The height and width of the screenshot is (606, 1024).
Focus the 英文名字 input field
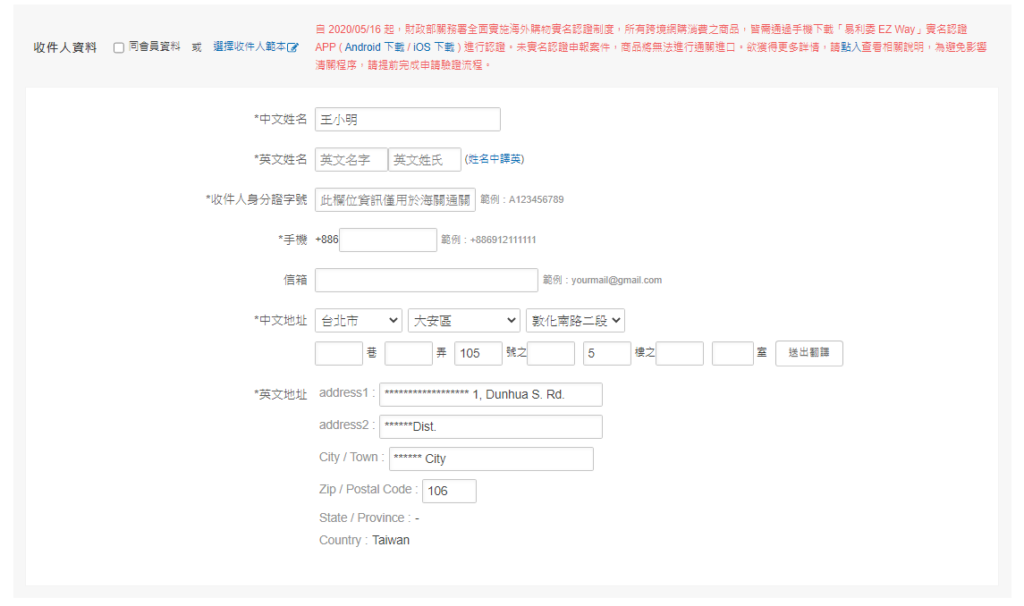click(x=350, y=160)
